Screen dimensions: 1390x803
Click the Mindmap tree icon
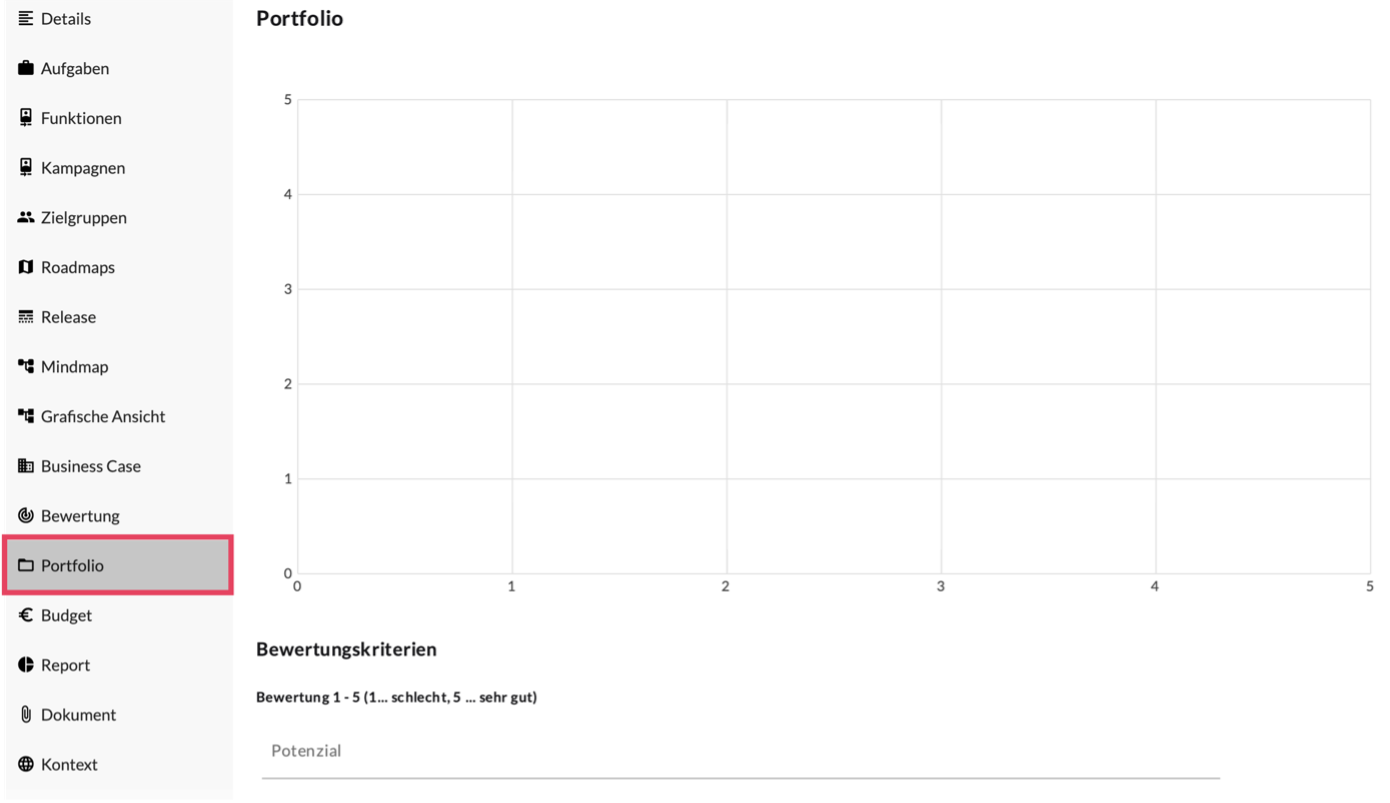(x=26, y=367)
